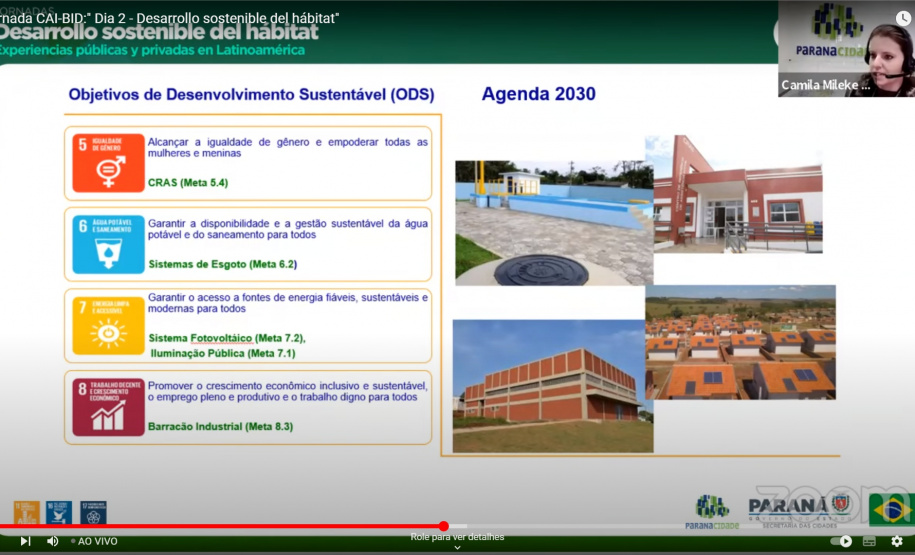Turn on subtitles with the captions icon
The height and width of the screenshot is (555, 915).
pyautogui.click(x=869, y=542)
